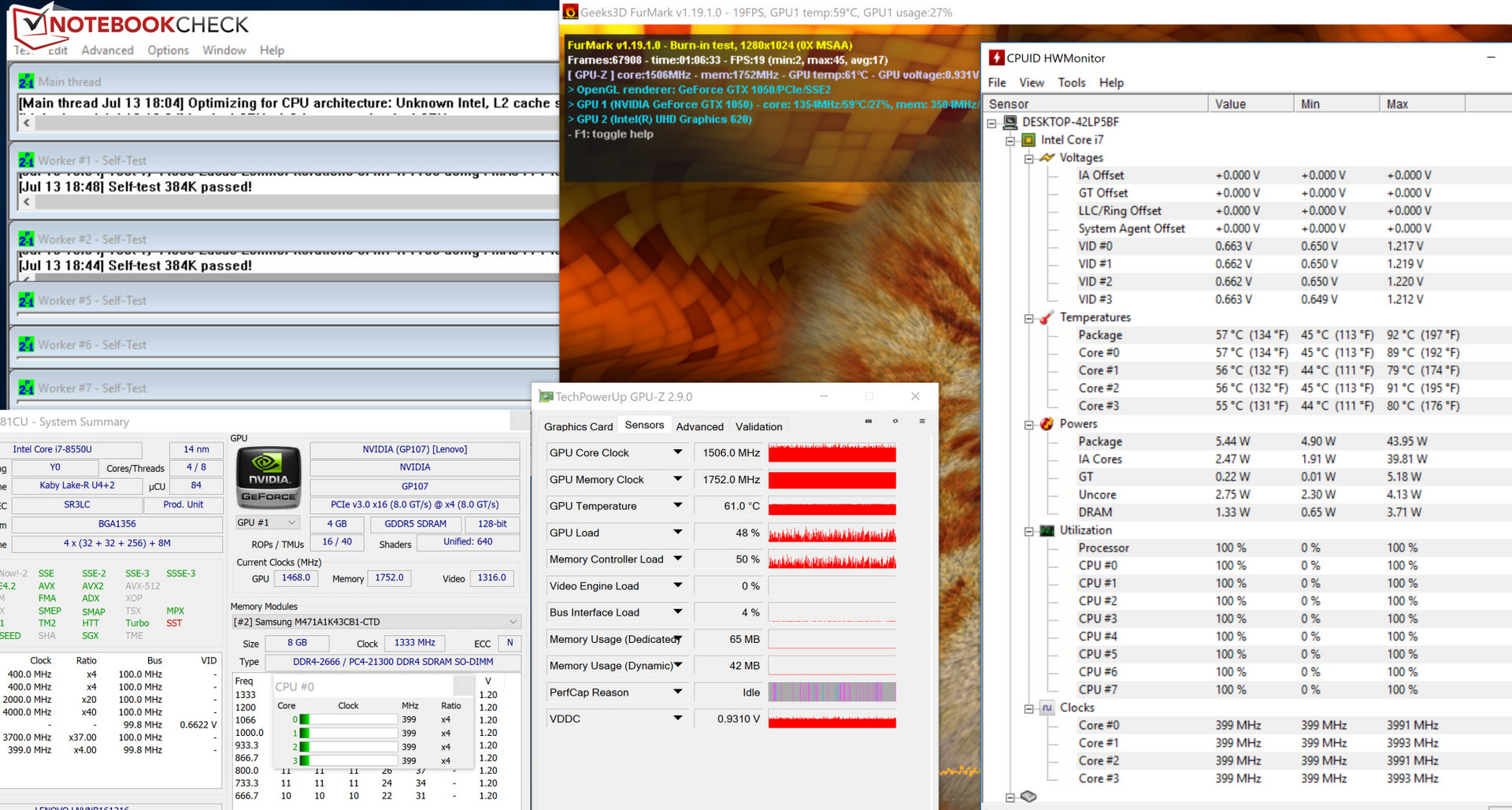Collapse the Utilization tree section
Viewport: 1512px width, 810px height.
1028,531
